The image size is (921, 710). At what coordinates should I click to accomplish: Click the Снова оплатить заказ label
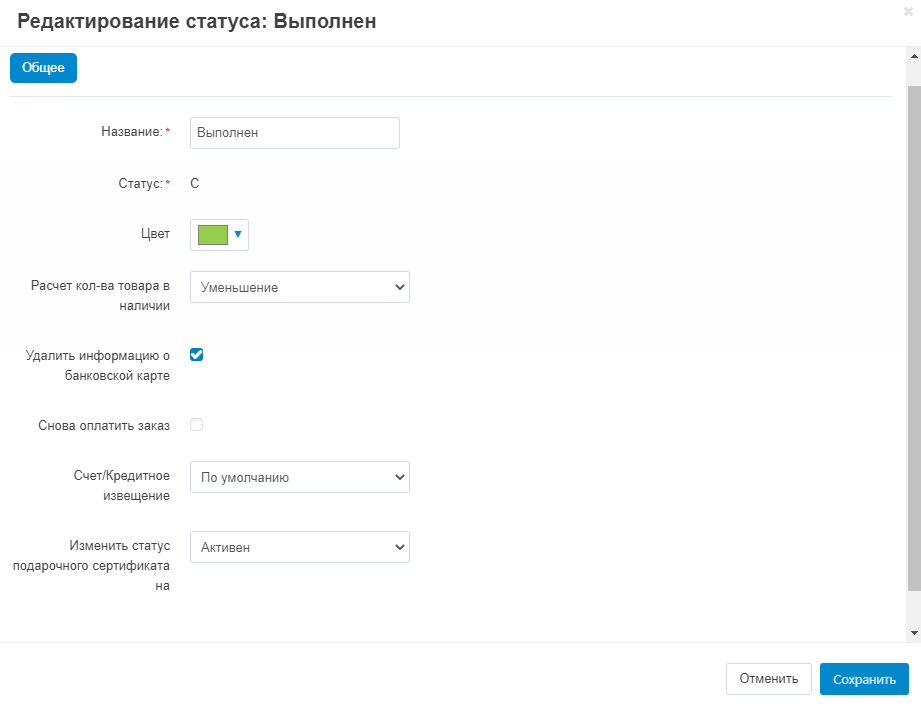tap(104, 425)
